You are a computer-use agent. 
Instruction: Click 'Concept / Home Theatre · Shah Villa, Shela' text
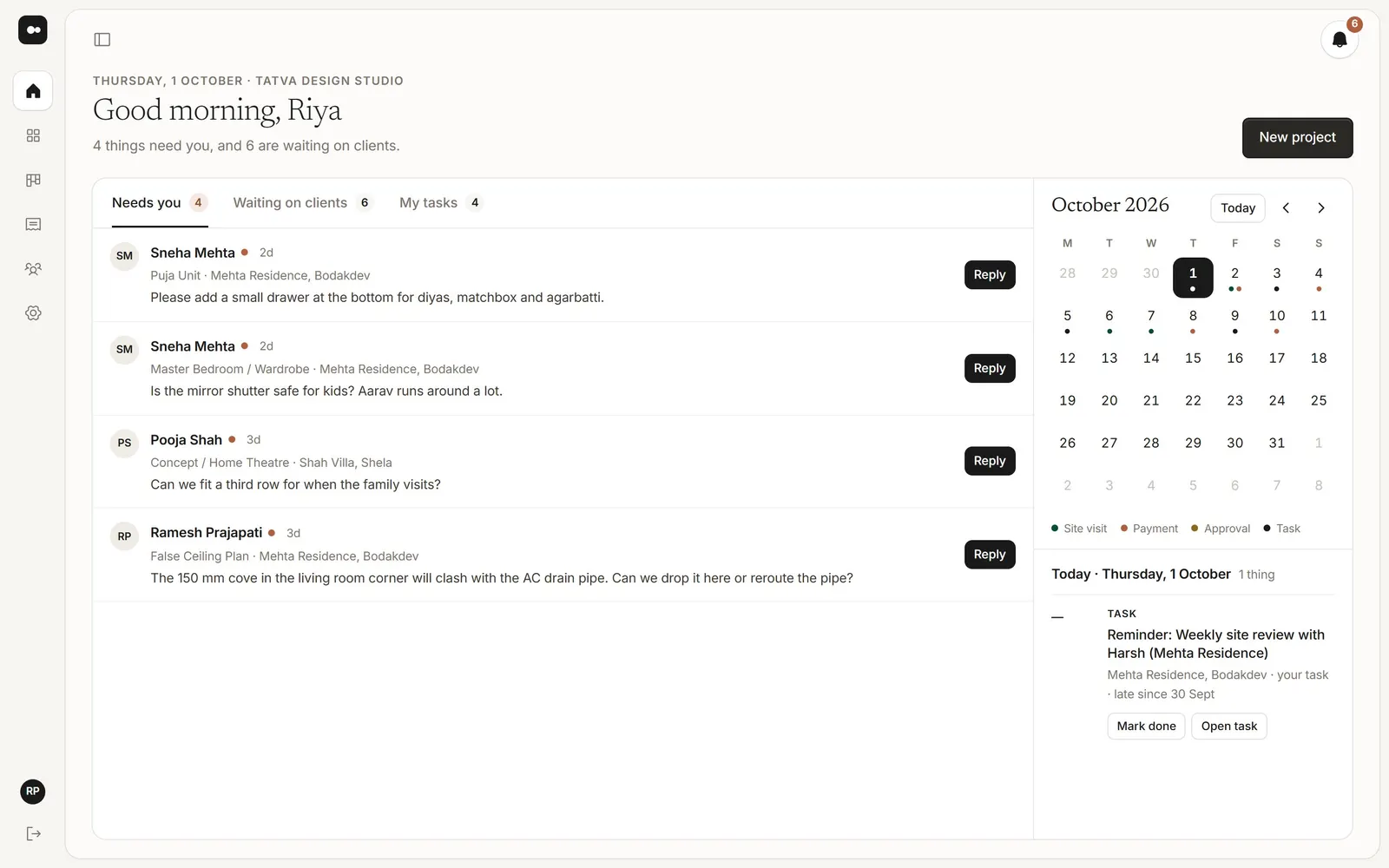(x=271, y=463)
